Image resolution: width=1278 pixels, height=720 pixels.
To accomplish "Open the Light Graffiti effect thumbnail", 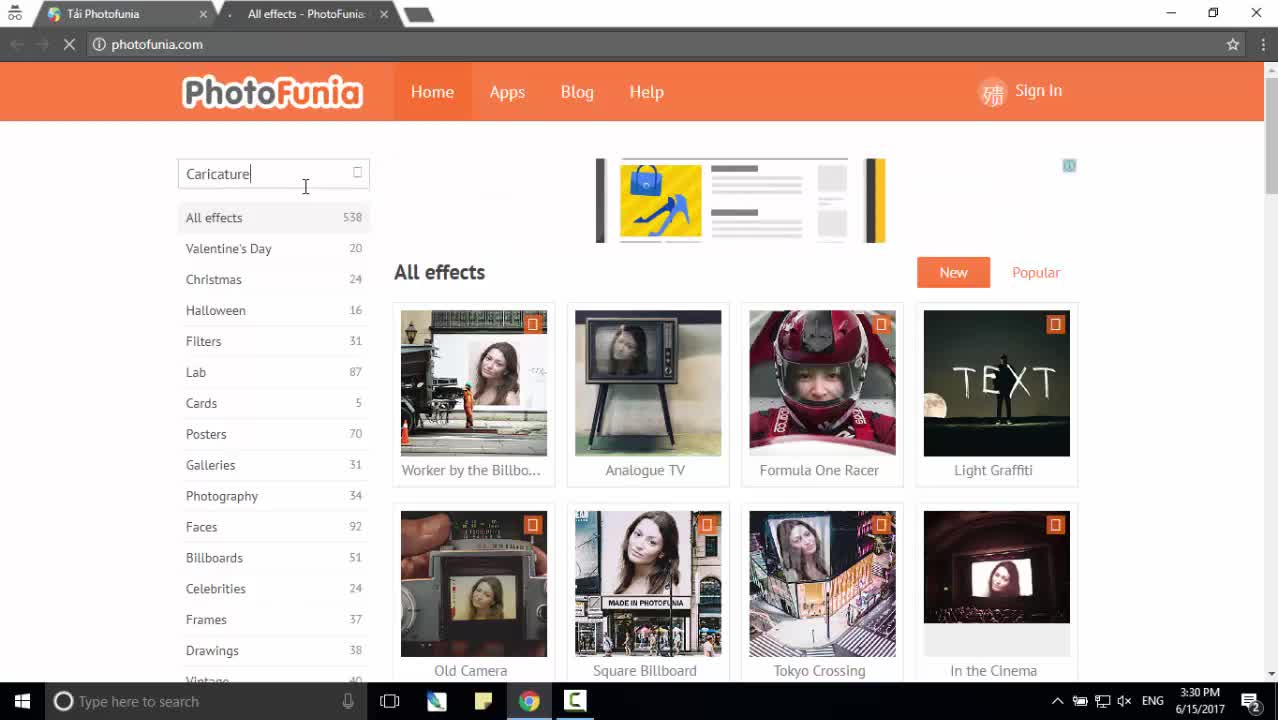I will [996, 383].
